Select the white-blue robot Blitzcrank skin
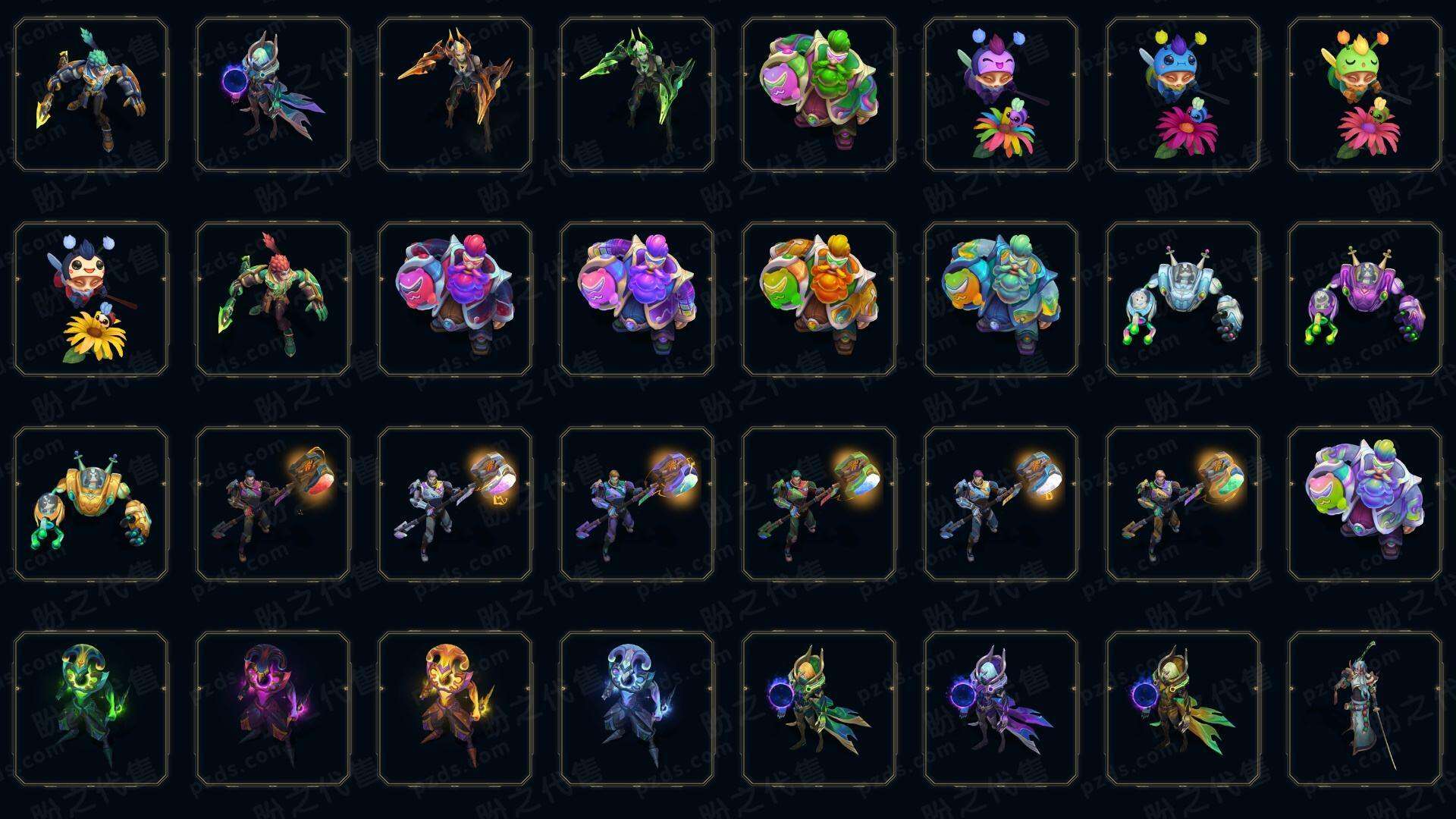The height and width of the screenshot is (819, 1456). 1183,299
